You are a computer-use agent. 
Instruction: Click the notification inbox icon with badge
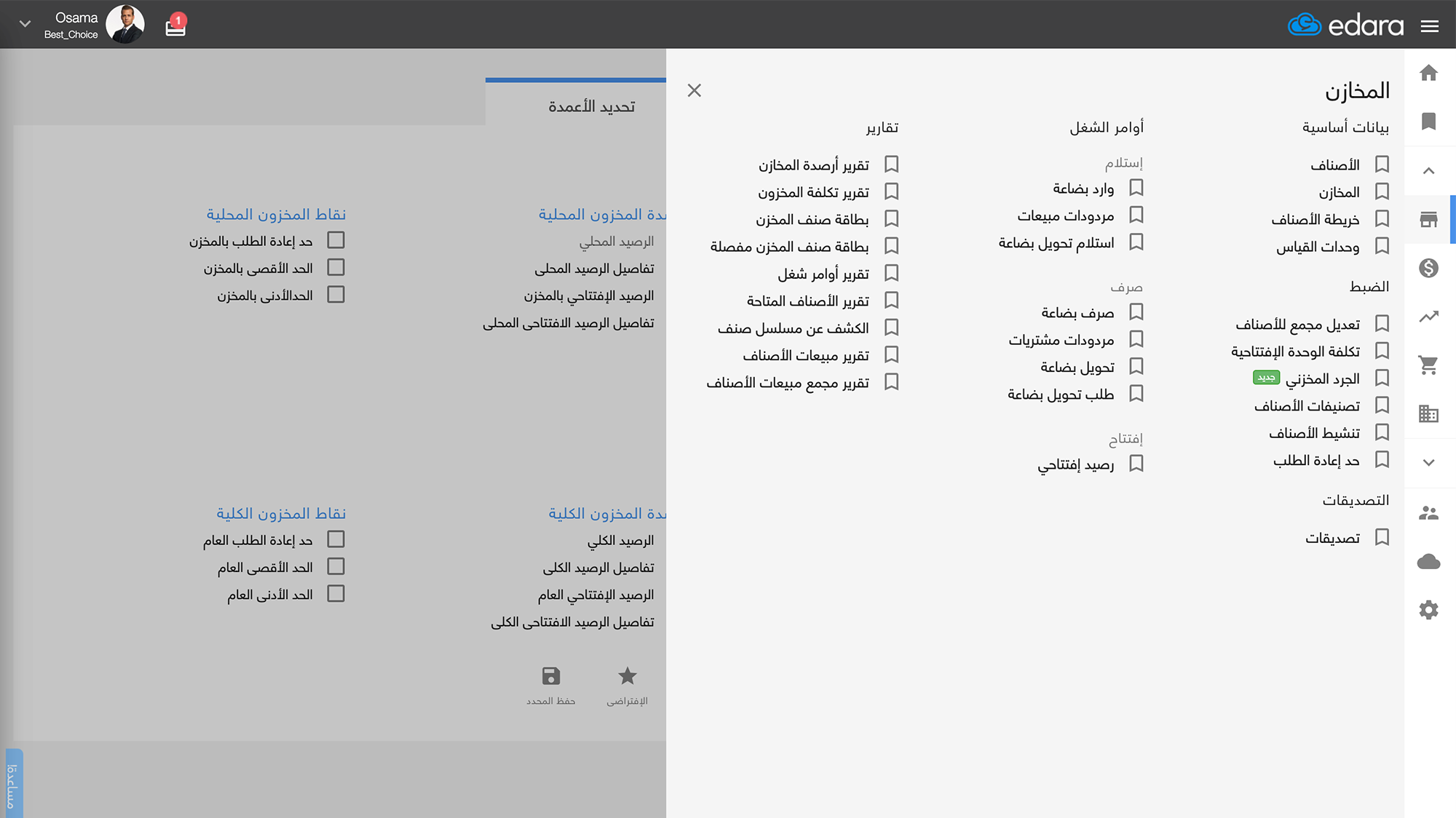tap(175, 26)
